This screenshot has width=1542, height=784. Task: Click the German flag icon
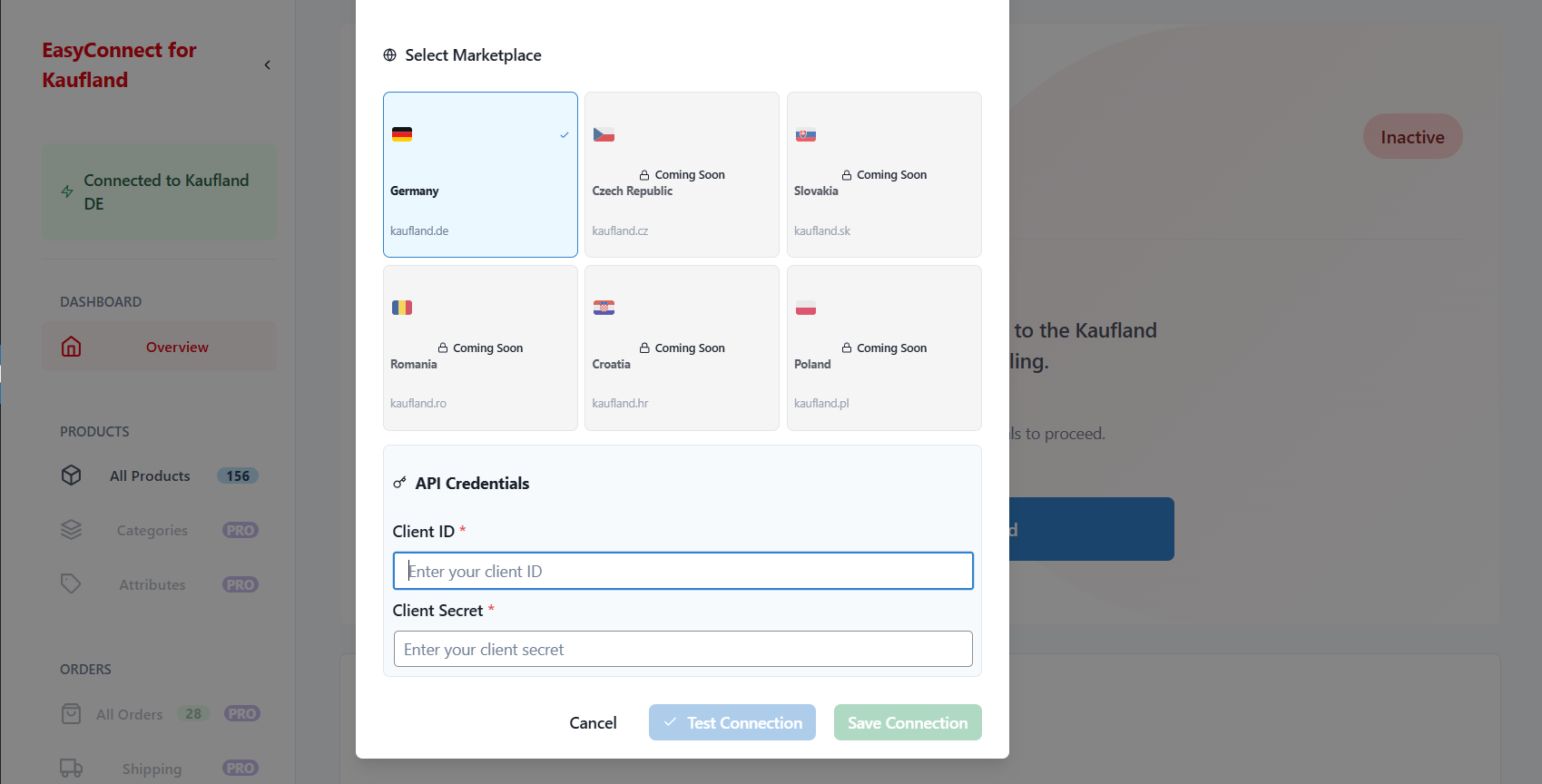(402, 134)
